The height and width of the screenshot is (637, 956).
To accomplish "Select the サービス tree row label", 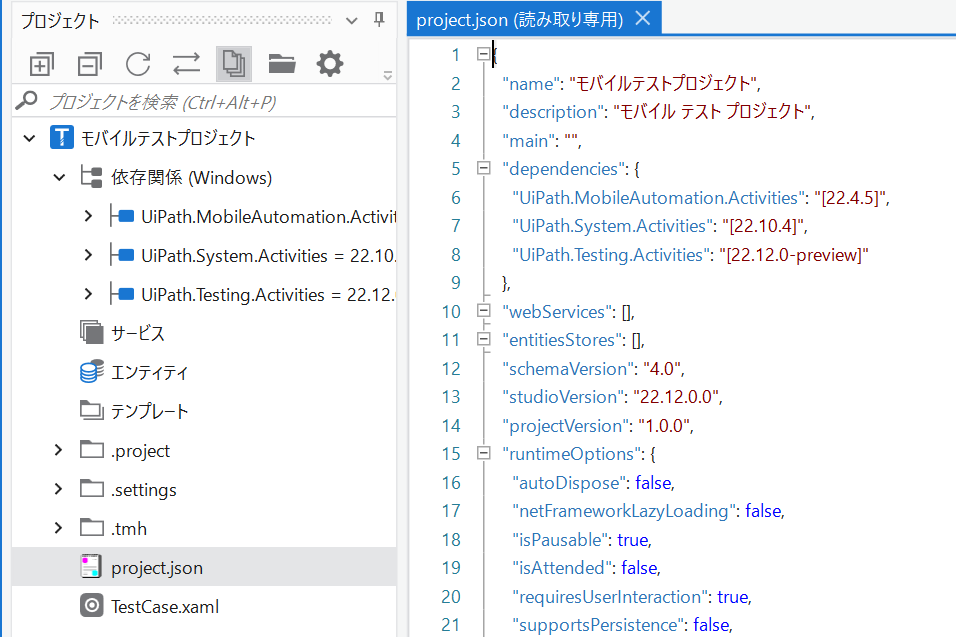I will (x=138, y=333).
